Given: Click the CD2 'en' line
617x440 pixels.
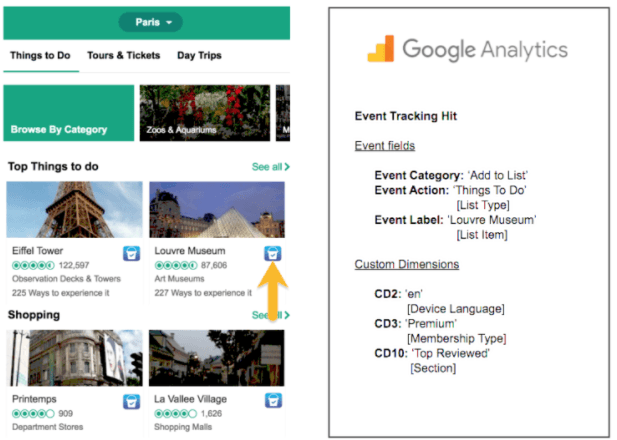Looking at the screenshot, I should (x=398, y=294).
